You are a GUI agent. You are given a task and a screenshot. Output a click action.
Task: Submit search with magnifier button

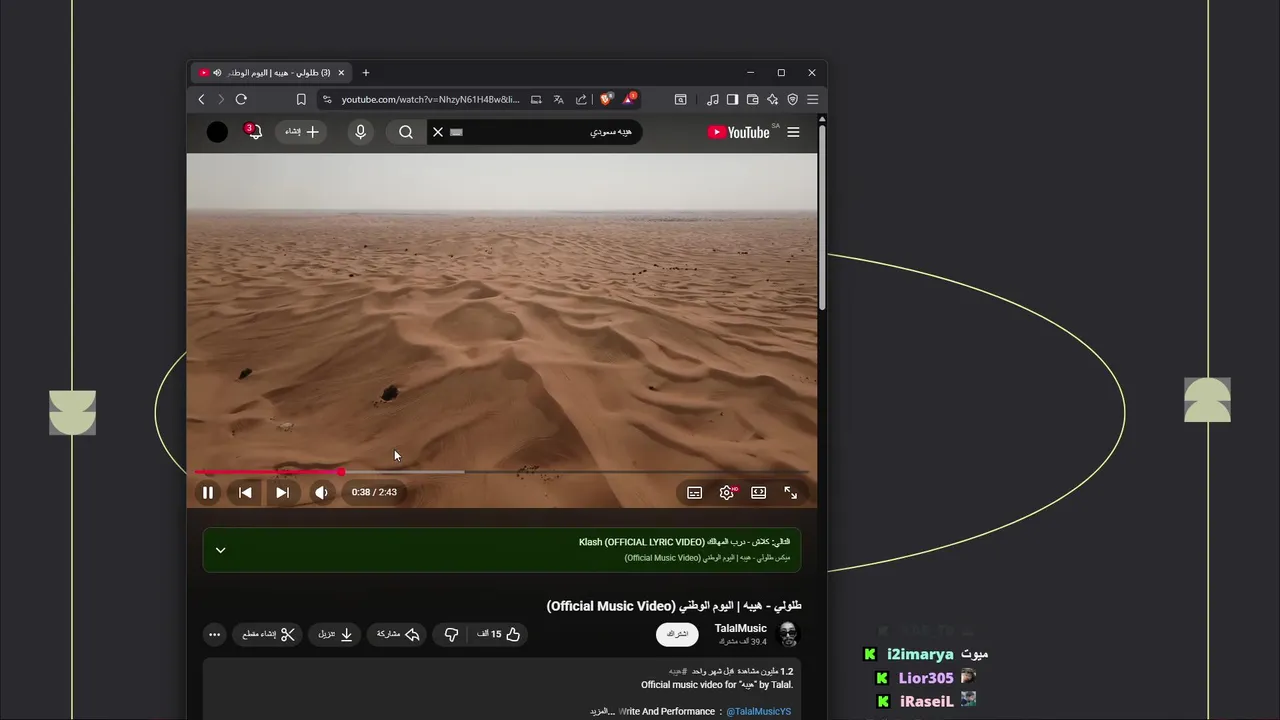tap(405, 132)
